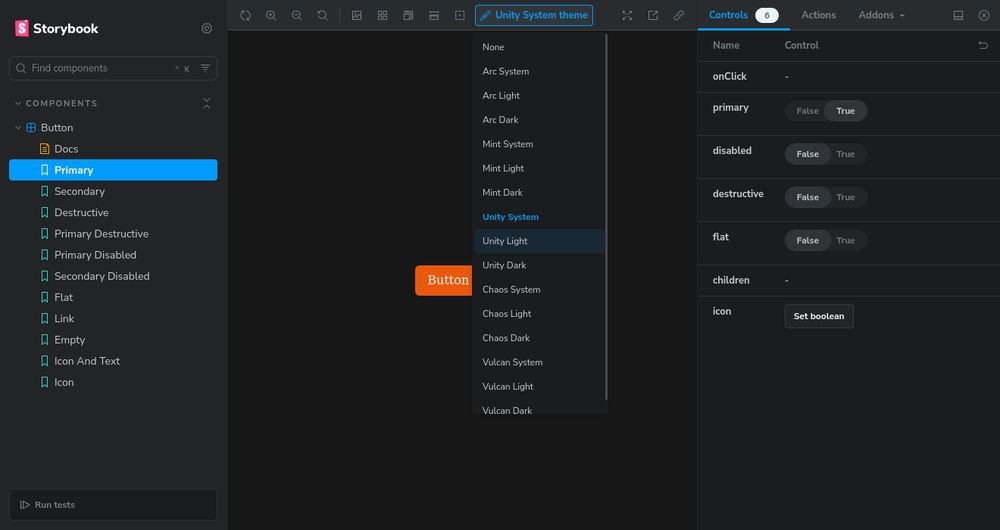This screenshot has width=1000, height=530.
Task: Focus the Find components search field
Action: pyautogui.click(x=113, y=68)
